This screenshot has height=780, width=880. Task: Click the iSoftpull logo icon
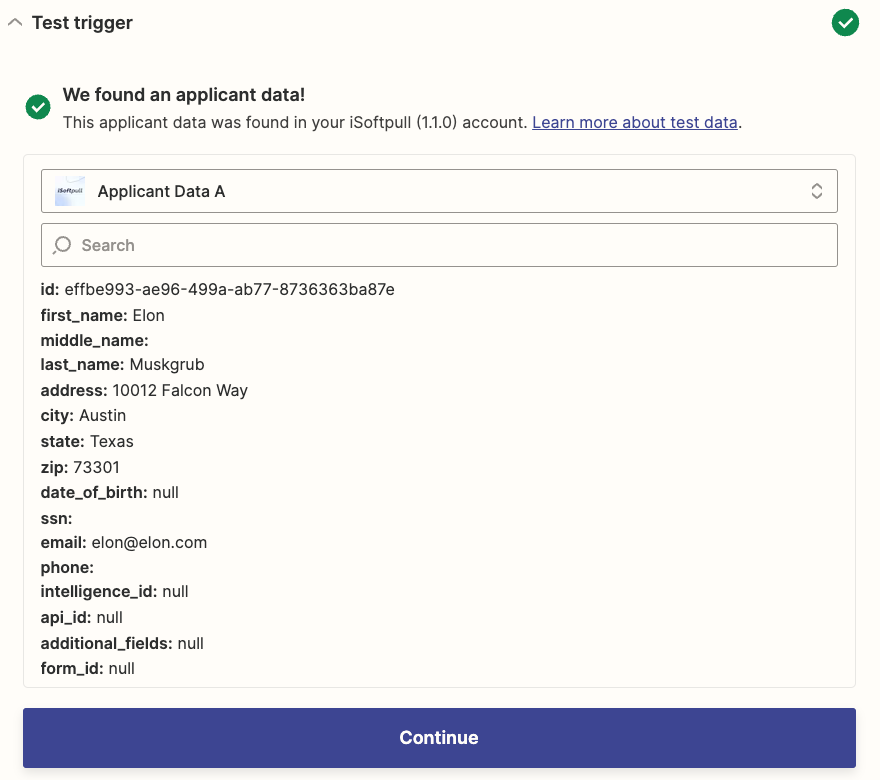pos(70,191)
